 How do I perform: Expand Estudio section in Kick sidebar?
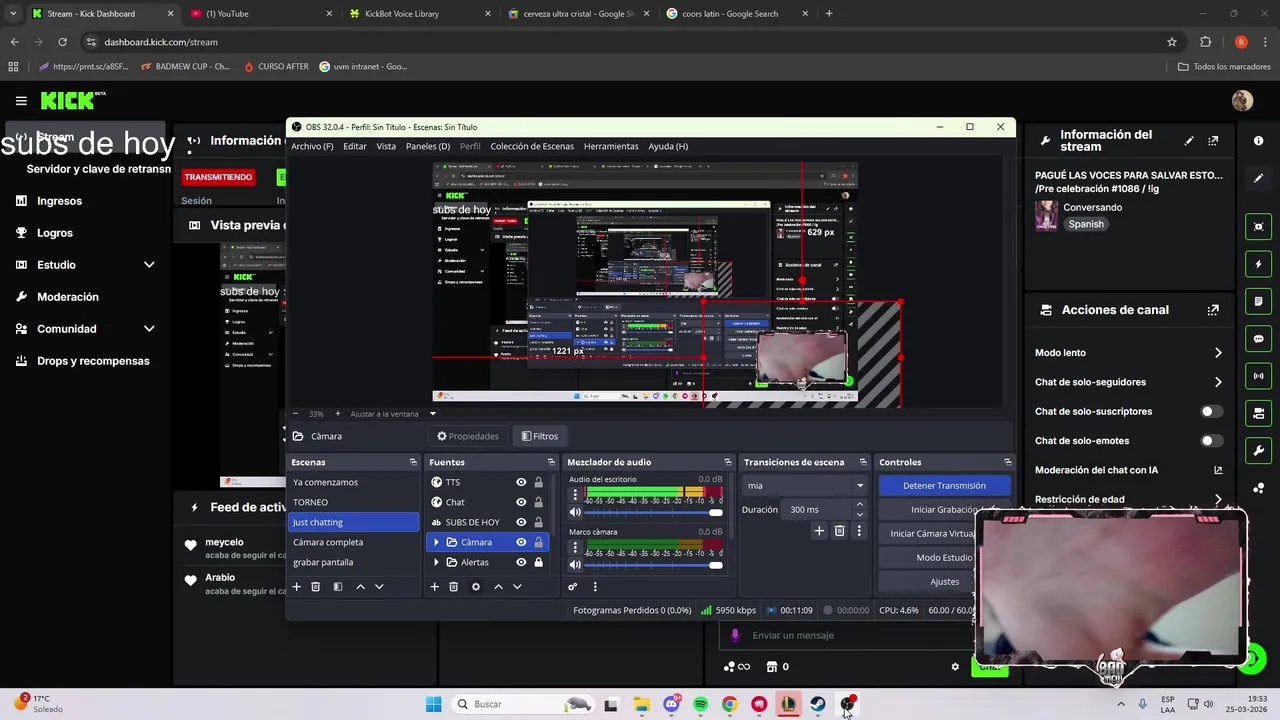click(149, 265)
